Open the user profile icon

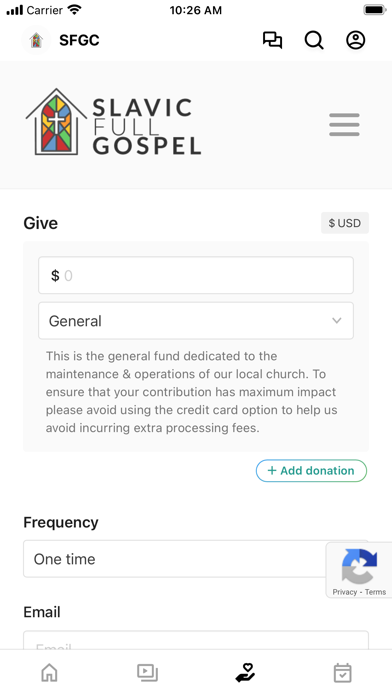pyautogui.click(x=356, y=40)
